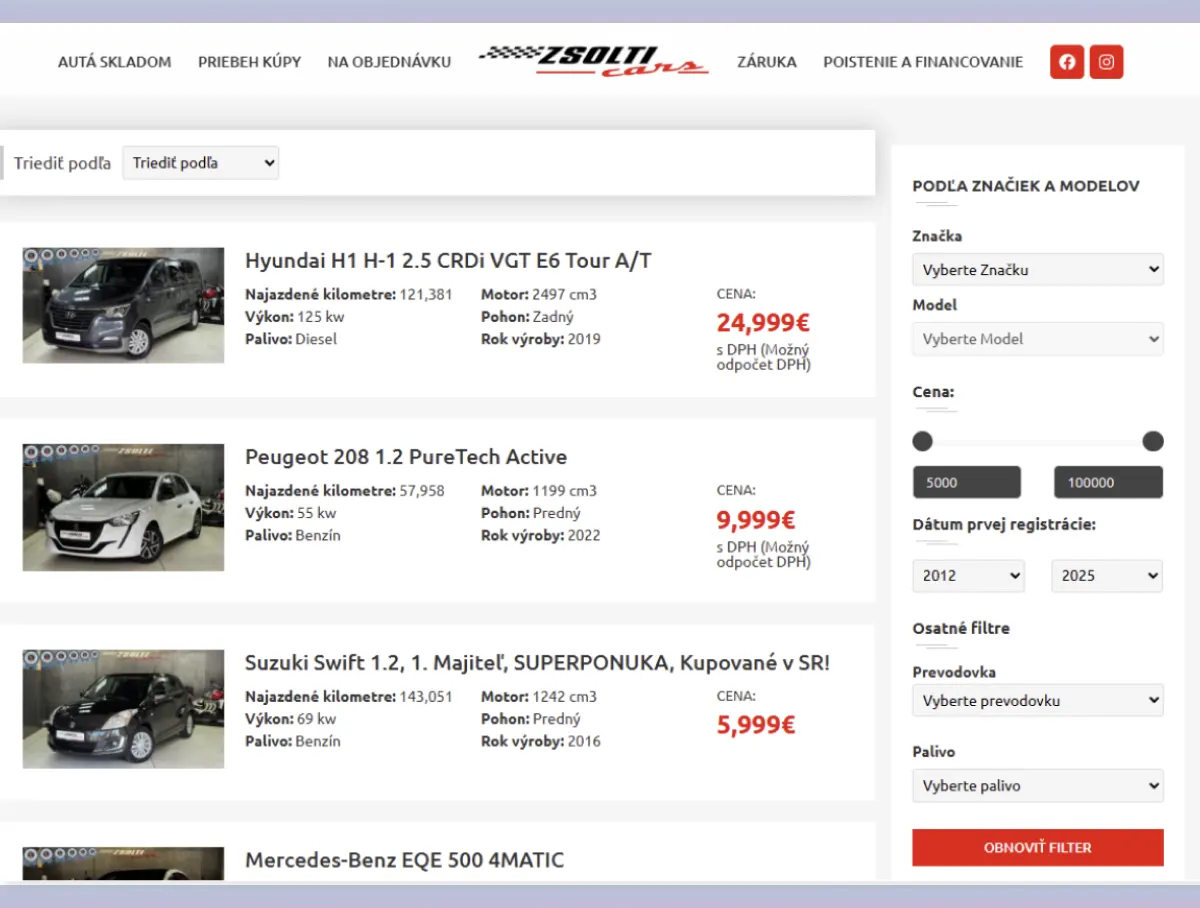Expand the Vyberte Značku dropdown
1200x908 pixels.
point(1038,269)
